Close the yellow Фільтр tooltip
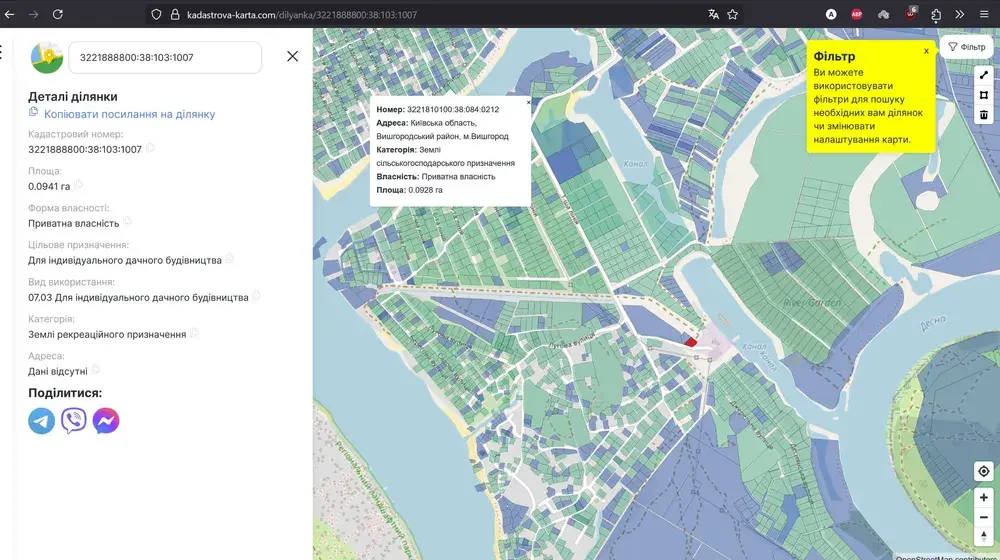1000x560 pixels. (926, 50)
